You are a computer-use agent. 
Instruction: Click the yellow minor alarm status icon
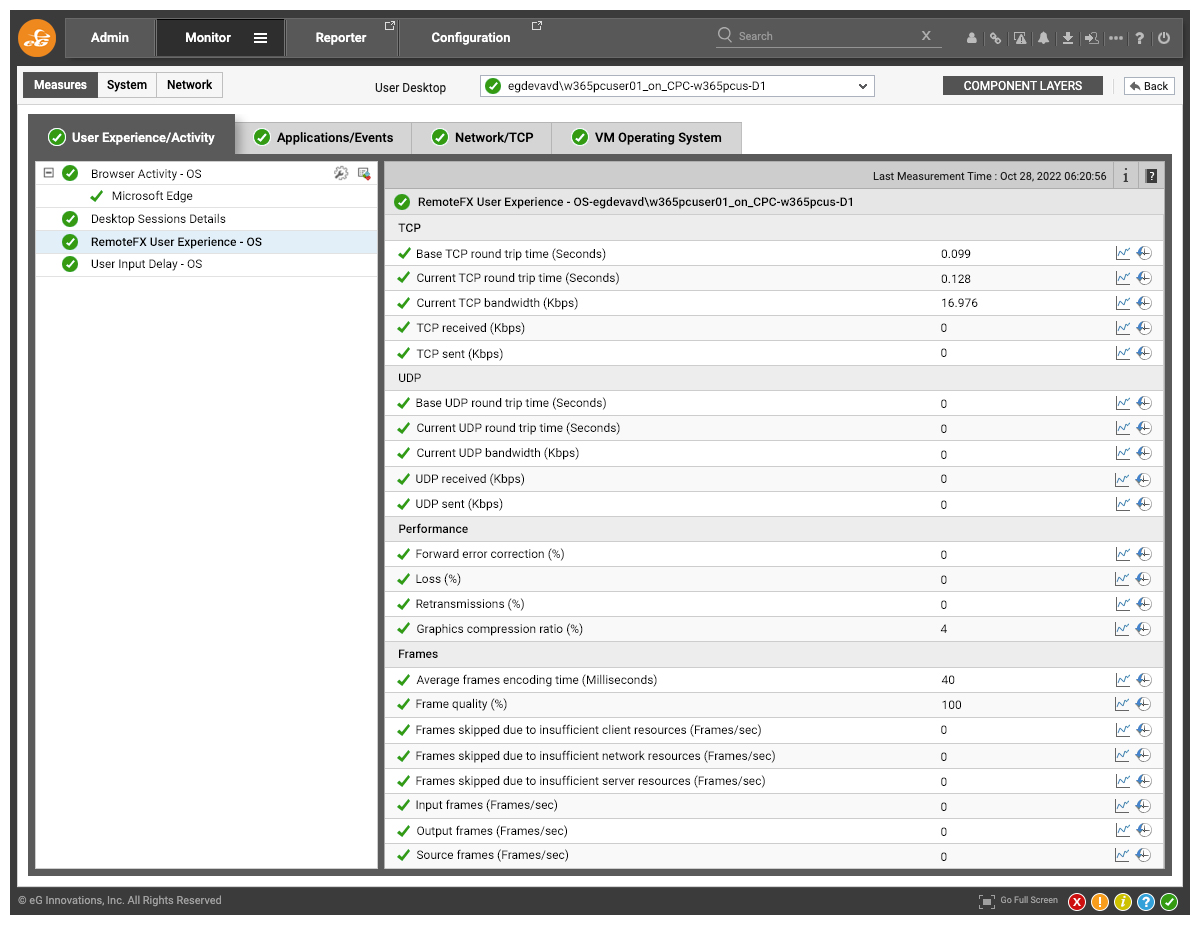point(1123,902)
